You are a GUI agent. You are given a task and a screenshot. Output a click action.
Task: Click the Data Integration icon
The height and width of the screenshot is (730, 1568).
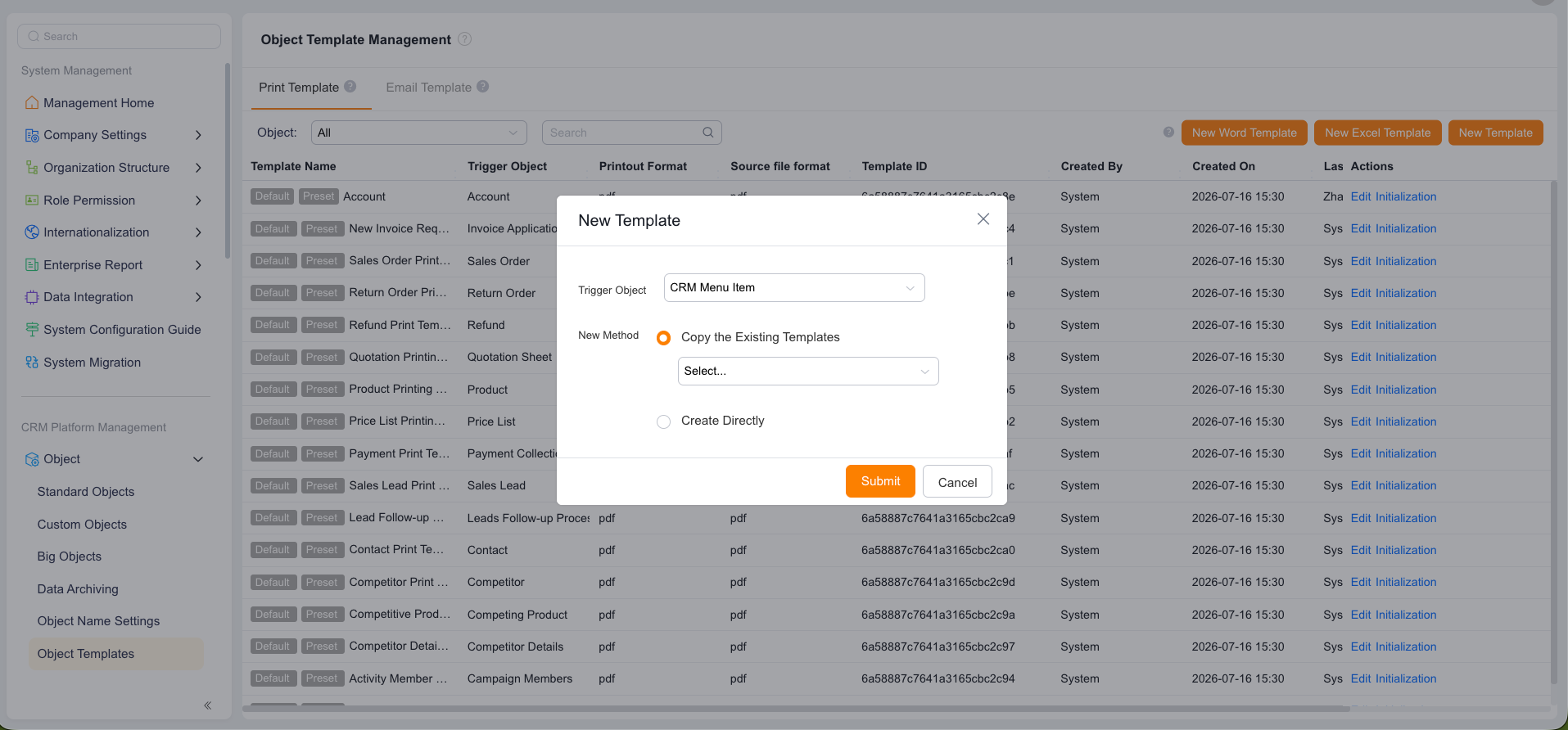pos(32,297)
